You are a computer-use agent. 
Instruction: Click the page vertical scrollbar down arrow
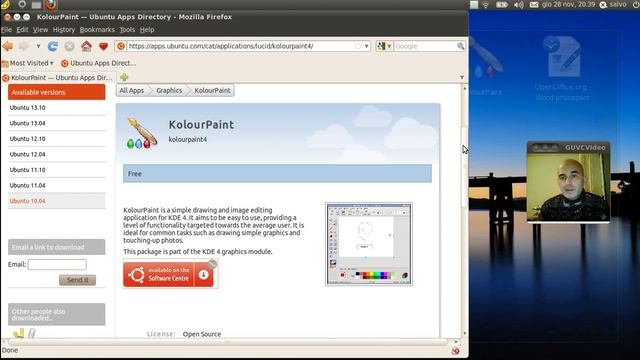click(x=464, y=333)
